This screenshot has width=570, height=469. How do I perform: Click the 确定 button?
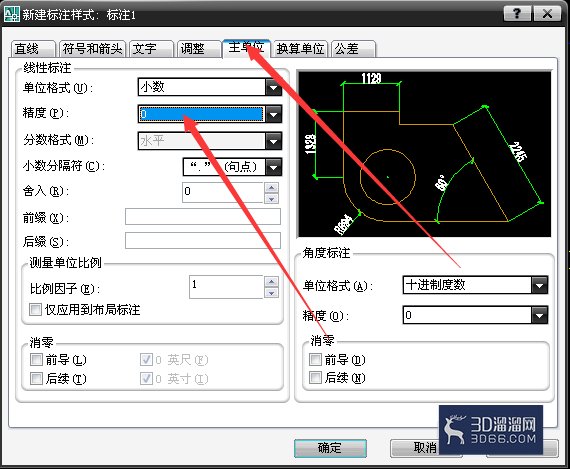click(330, 448)
